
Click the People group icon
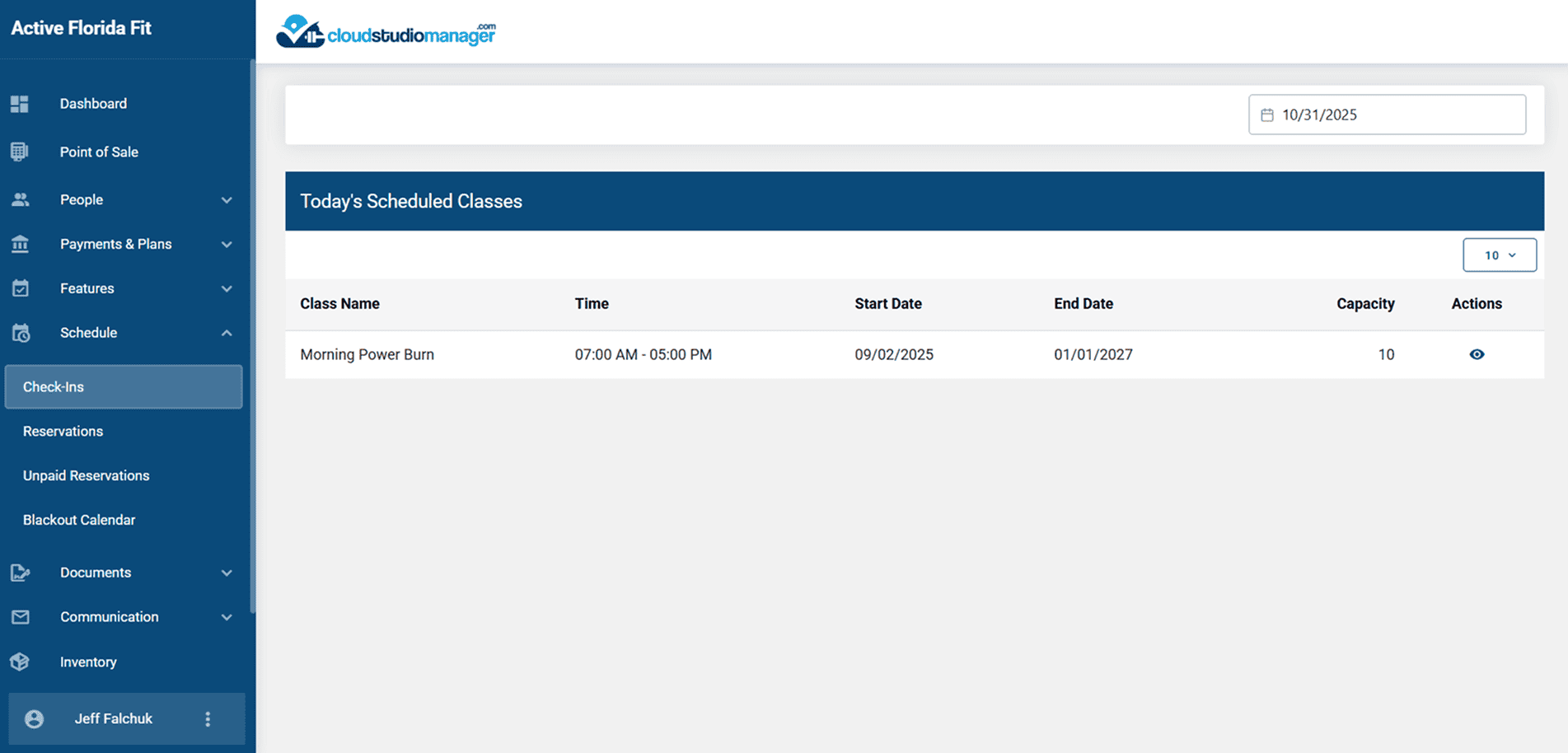point(20,199)
